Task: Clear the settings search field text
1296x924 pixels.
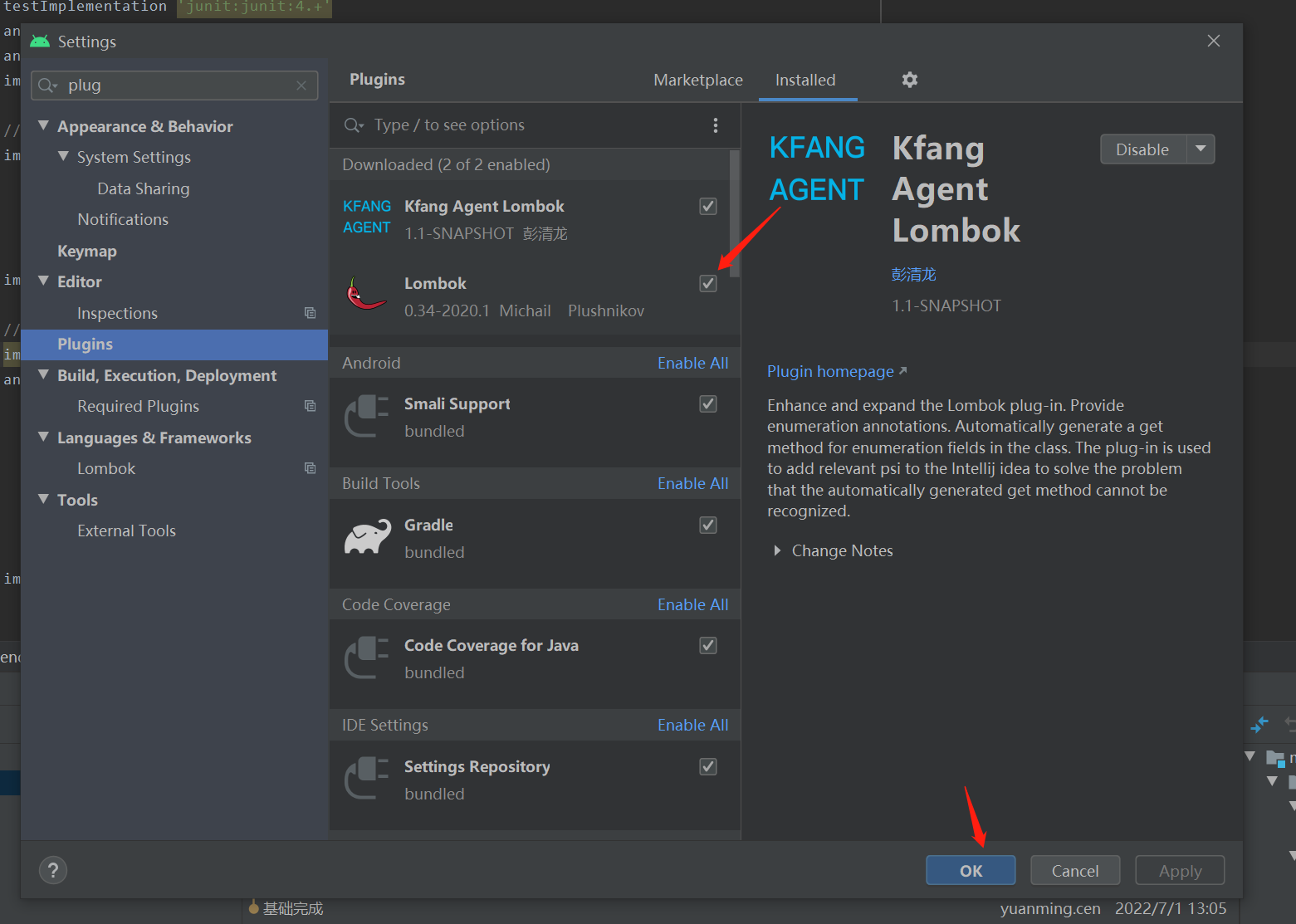Action: [301, 86]
